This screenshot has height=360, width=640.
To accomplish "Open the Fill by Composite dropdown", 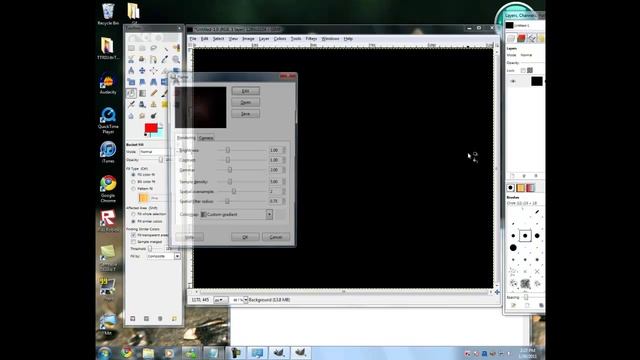I will pyautogui.click(x=163, y=256).
